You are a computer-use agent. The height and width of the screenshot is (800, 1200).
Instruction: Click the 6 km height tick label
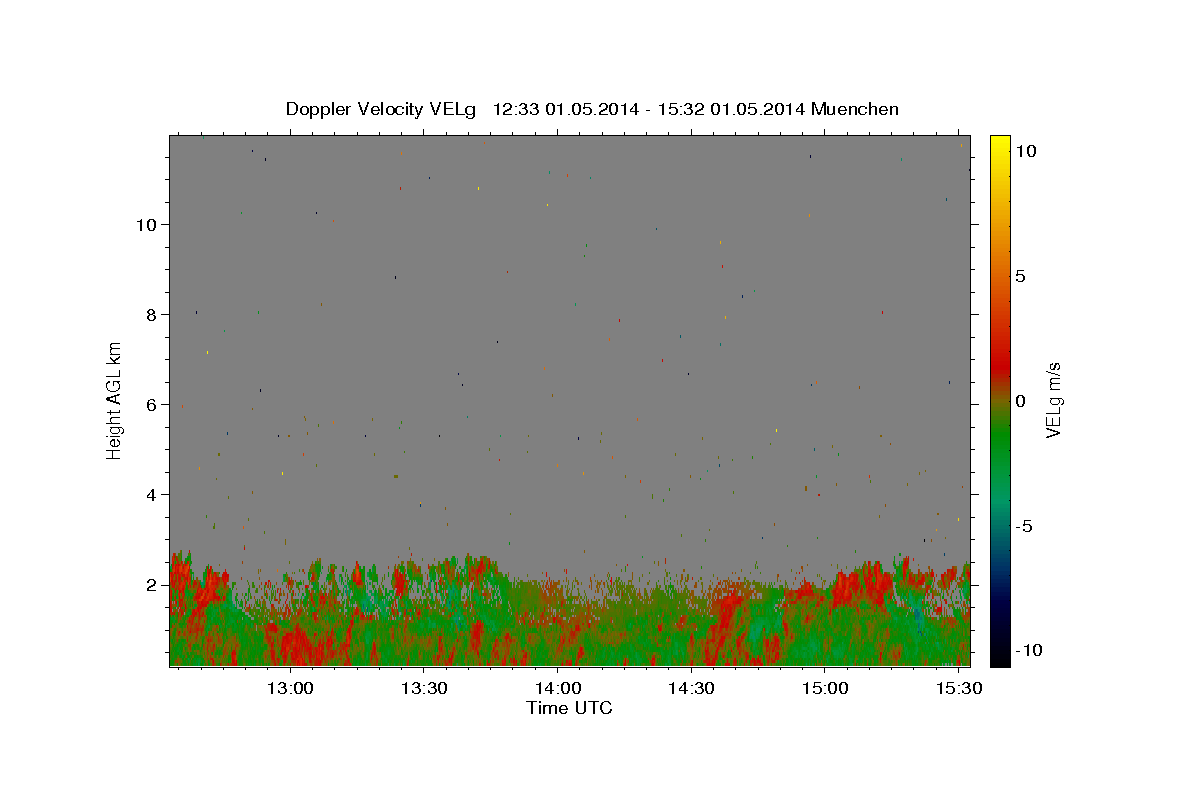click(152, 404)
